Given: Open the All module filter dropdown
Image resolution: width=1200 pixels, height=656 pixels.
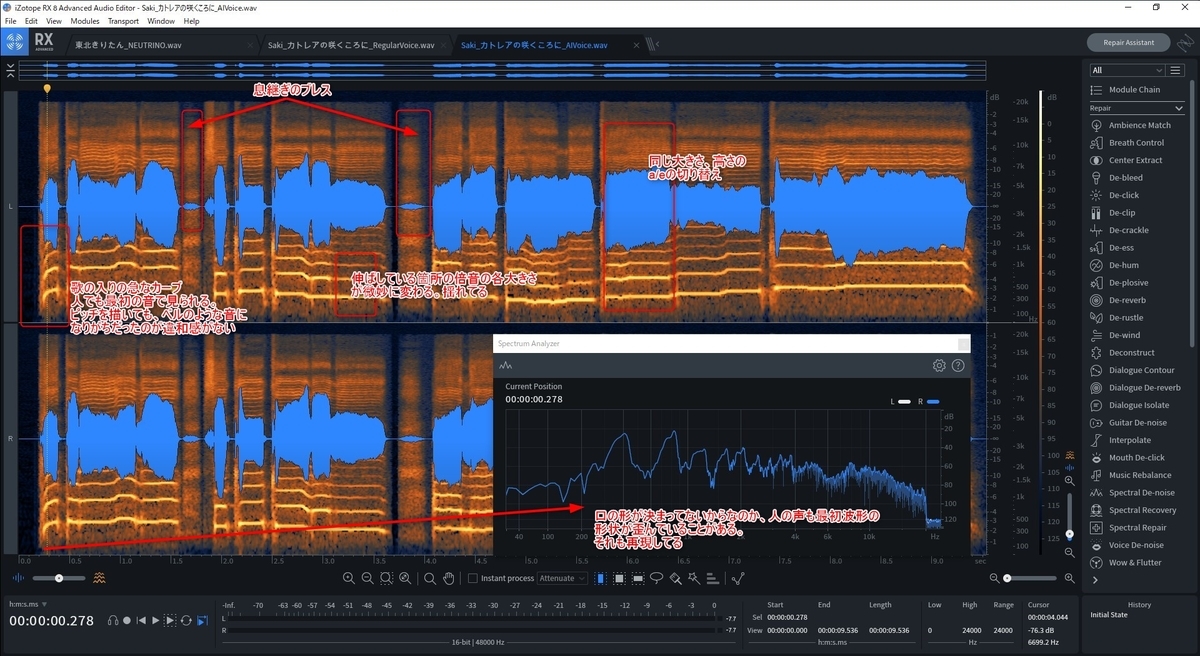Looking at the screenshot, I should point(1128,70).
